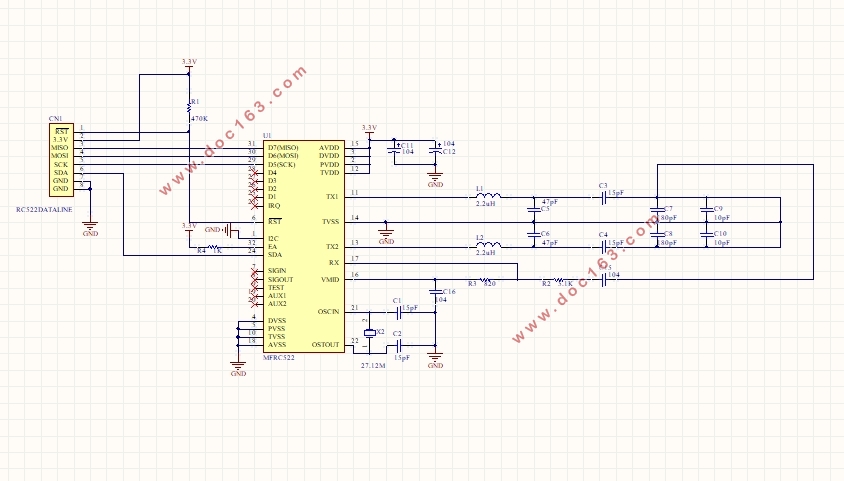Viewport: 844px width, 481px height.
Task: Select capacitor C7 180pF
Action: (657, 209)
